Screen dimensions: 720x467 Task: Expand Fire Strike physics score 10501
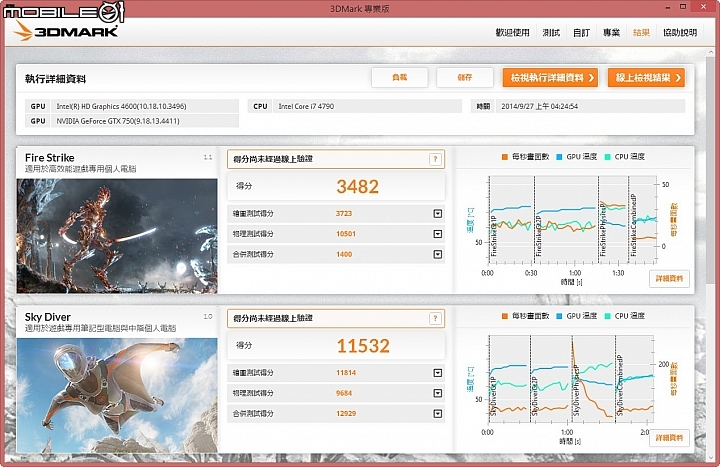click(x=438, y=234)
